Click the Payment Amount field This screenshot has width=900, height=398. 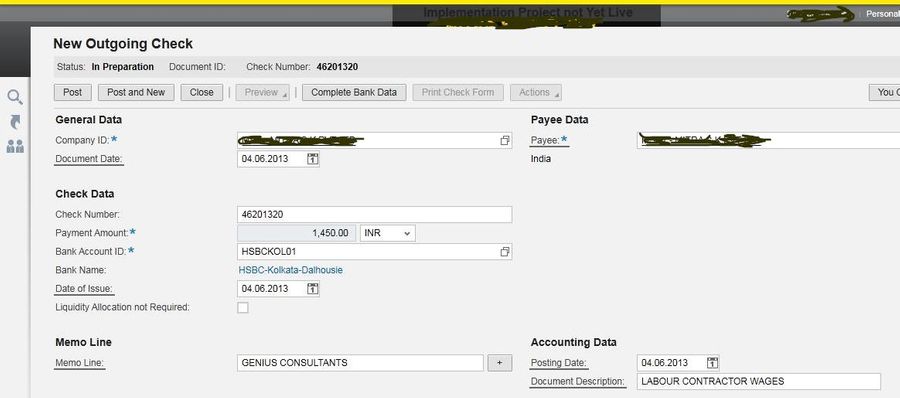[x=296, y=233]
